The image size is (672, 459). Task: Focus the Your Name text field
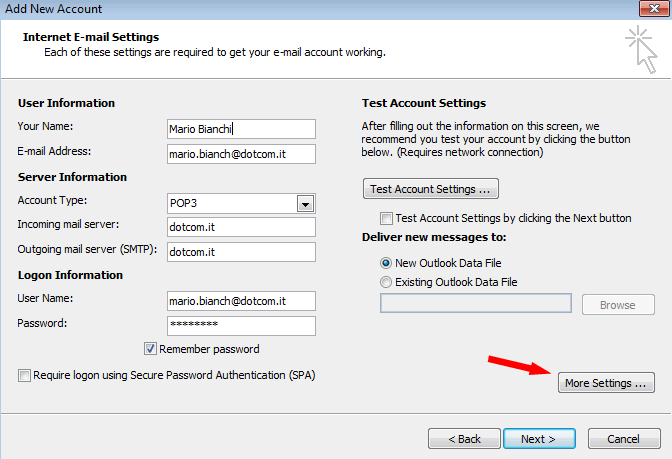pyautogui.click(x=241, y=129)
